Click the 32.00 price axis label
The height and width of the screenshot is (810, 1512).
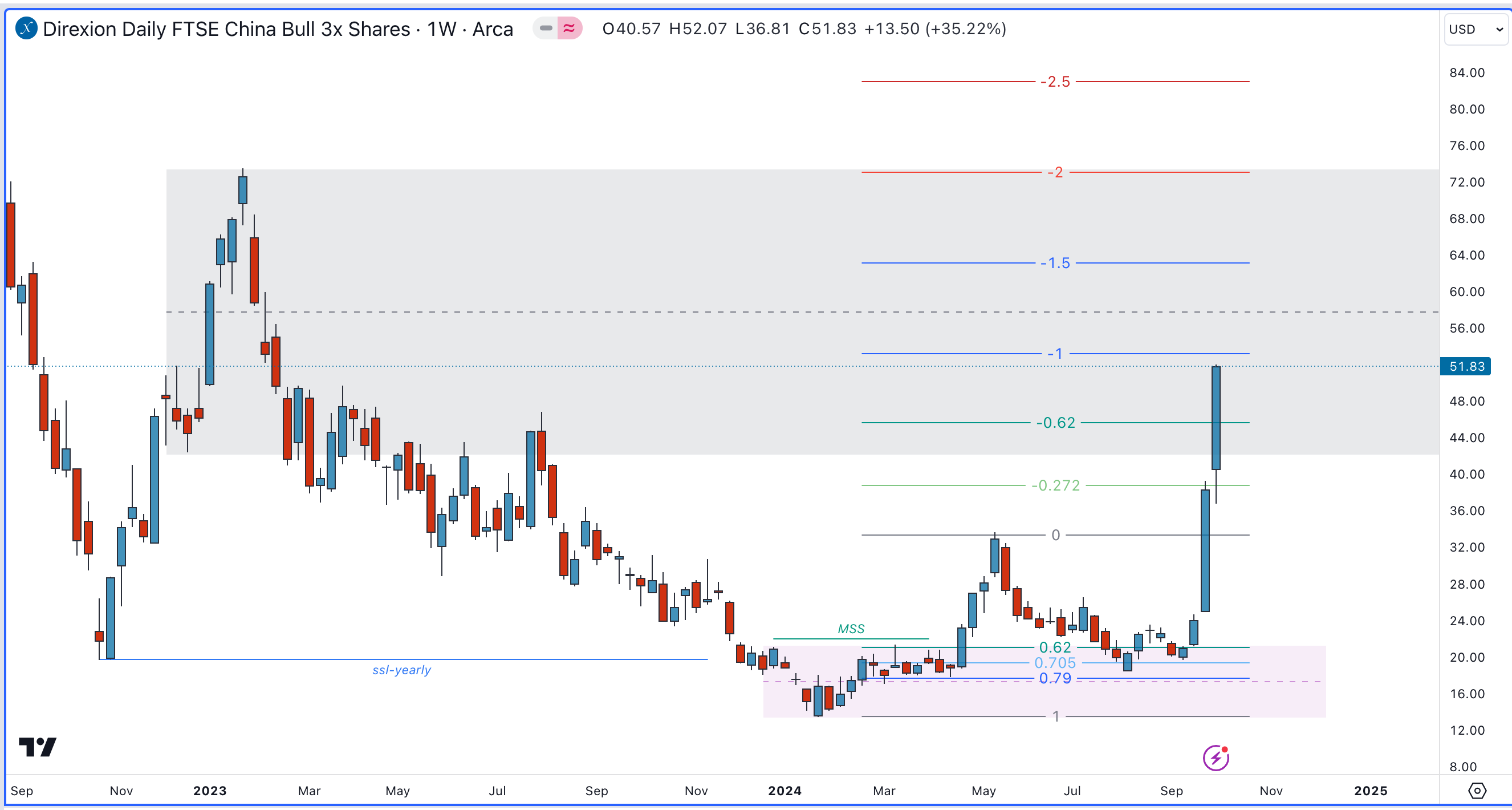1467,548
